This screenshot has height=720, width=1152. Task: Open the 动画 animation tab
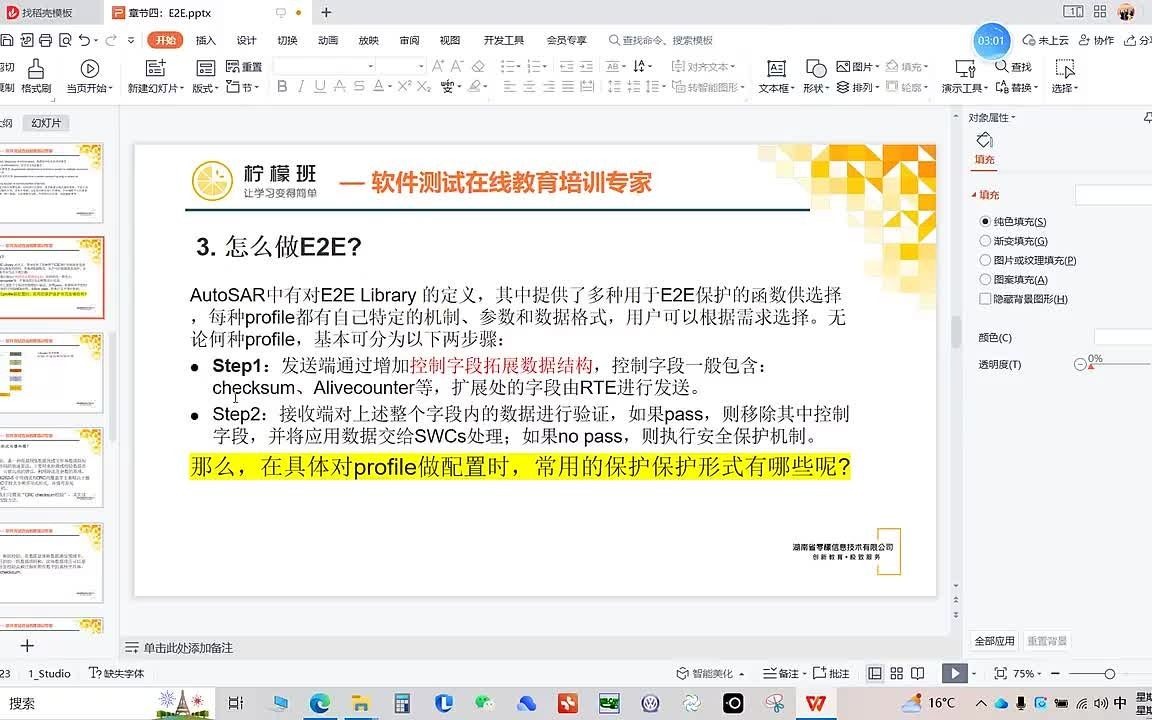pyautogui.click(x=329, y=40)
